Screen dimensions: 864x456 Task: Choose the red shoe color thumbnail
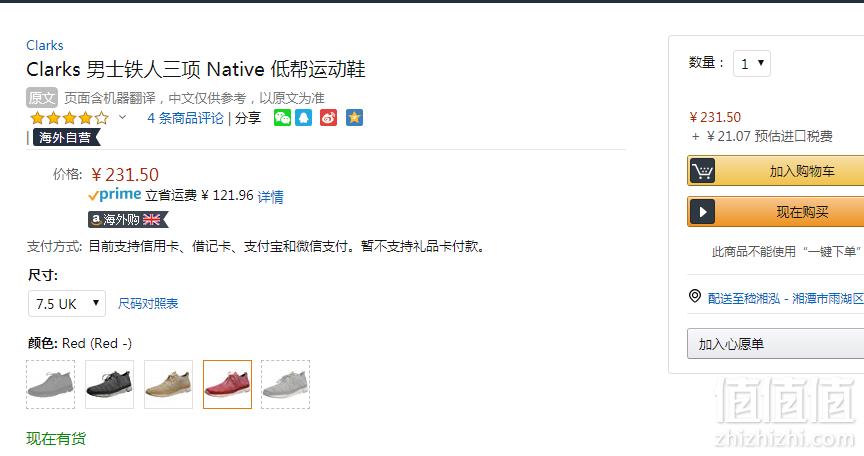coord(228,384)
